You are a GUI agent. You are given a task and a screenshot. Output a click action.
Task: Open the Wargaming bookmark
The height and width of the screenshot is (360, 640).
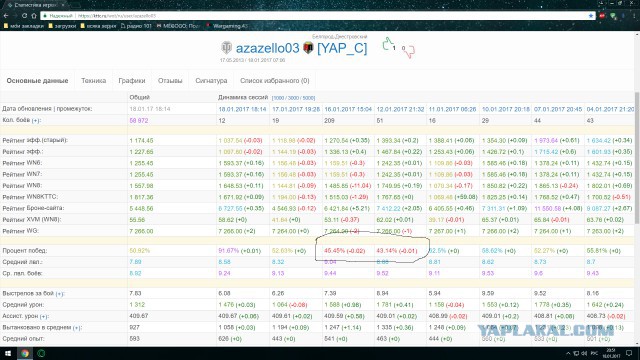227,26
